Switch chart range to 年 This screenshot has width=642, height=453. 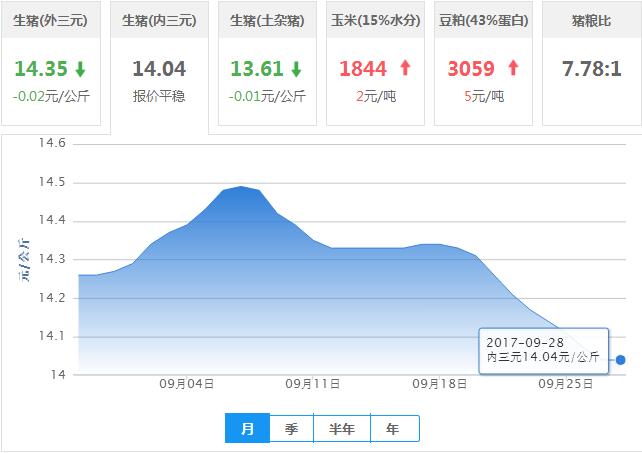click(393, 428)
